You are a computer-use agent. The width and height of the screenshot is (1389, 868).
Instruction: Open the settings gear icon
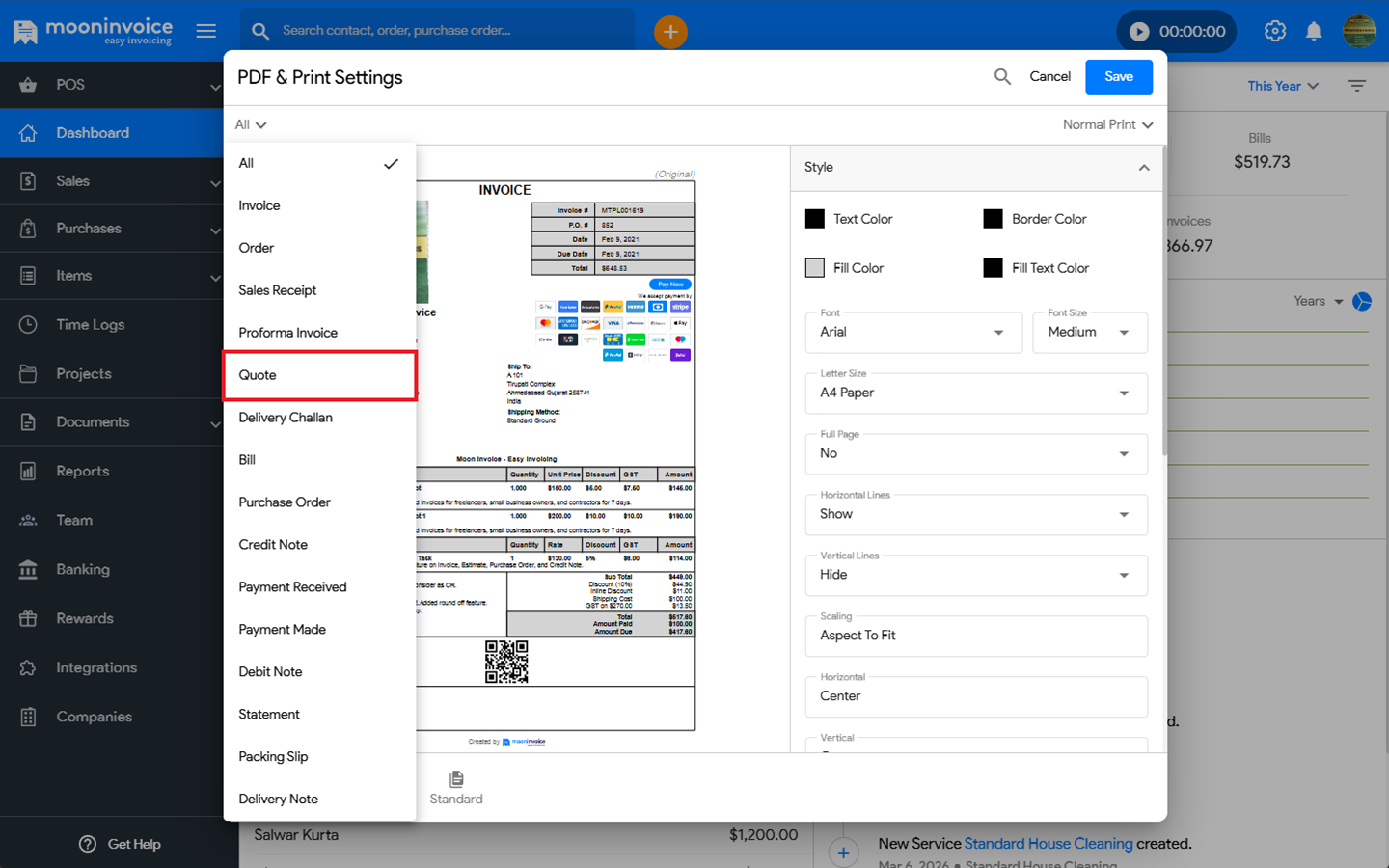[x=1274, y=31]
